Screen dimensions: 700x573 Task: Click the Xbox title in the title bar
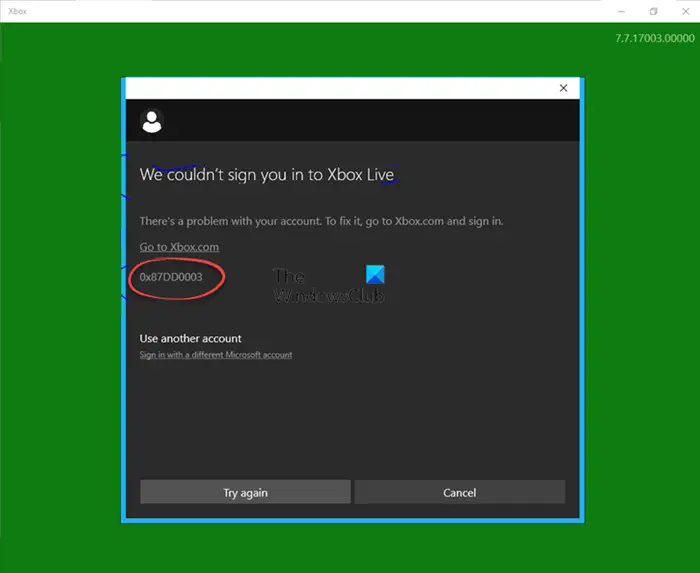17,11
